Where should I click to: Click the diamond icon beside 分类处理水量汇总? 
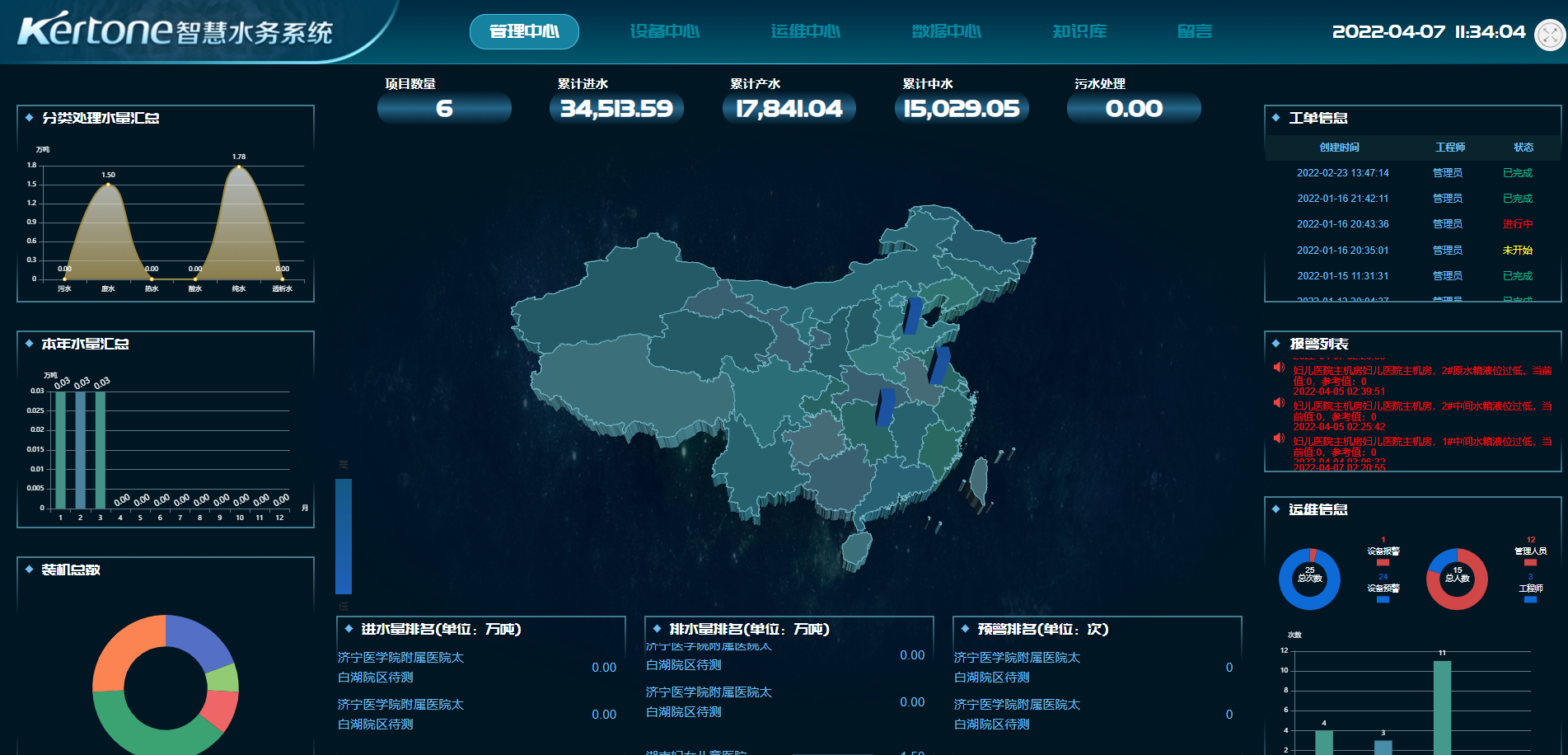pos(29,118)
